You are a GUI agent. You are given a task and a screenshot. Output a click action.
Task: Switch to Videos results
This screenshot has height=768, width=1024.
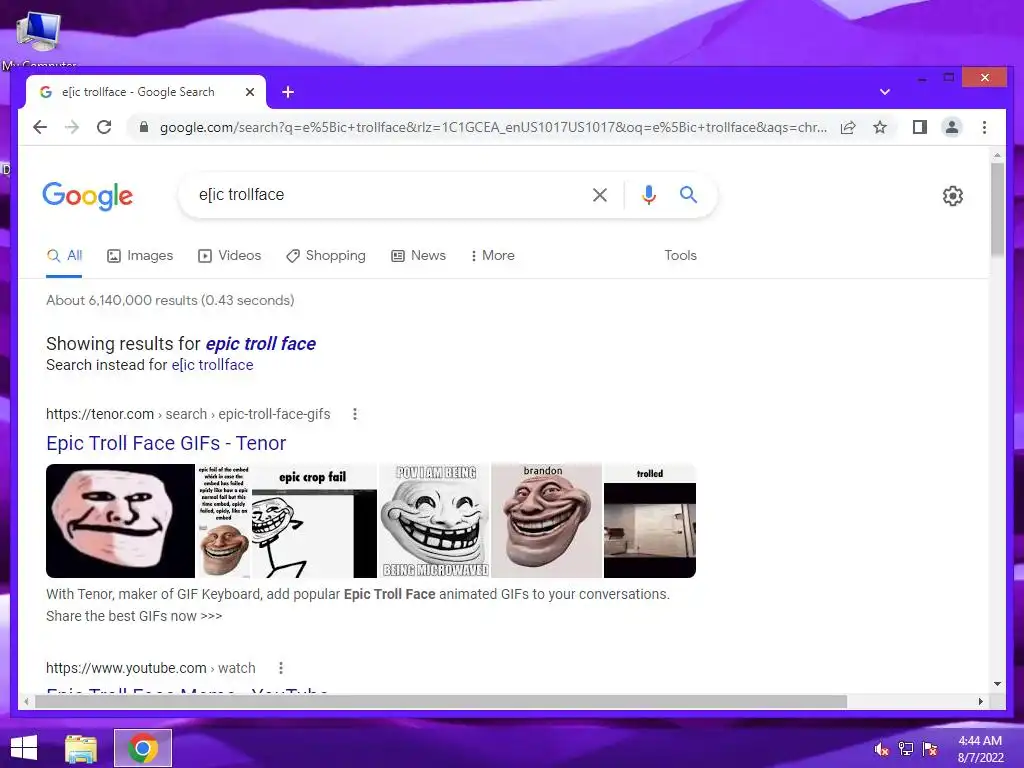(x=229, y=255)
